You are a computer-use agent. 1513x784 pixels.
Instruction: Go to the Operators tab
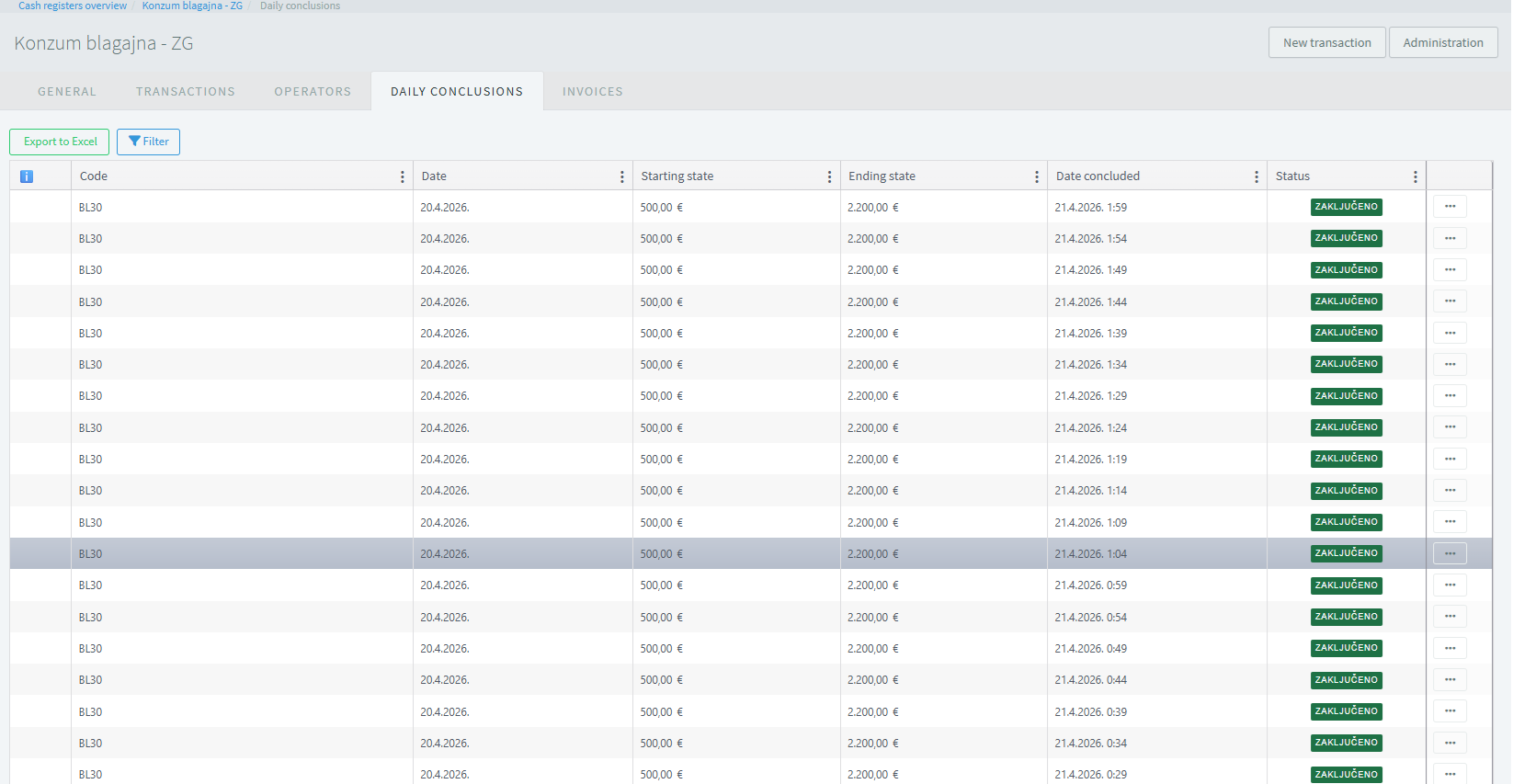click(313, 92)
